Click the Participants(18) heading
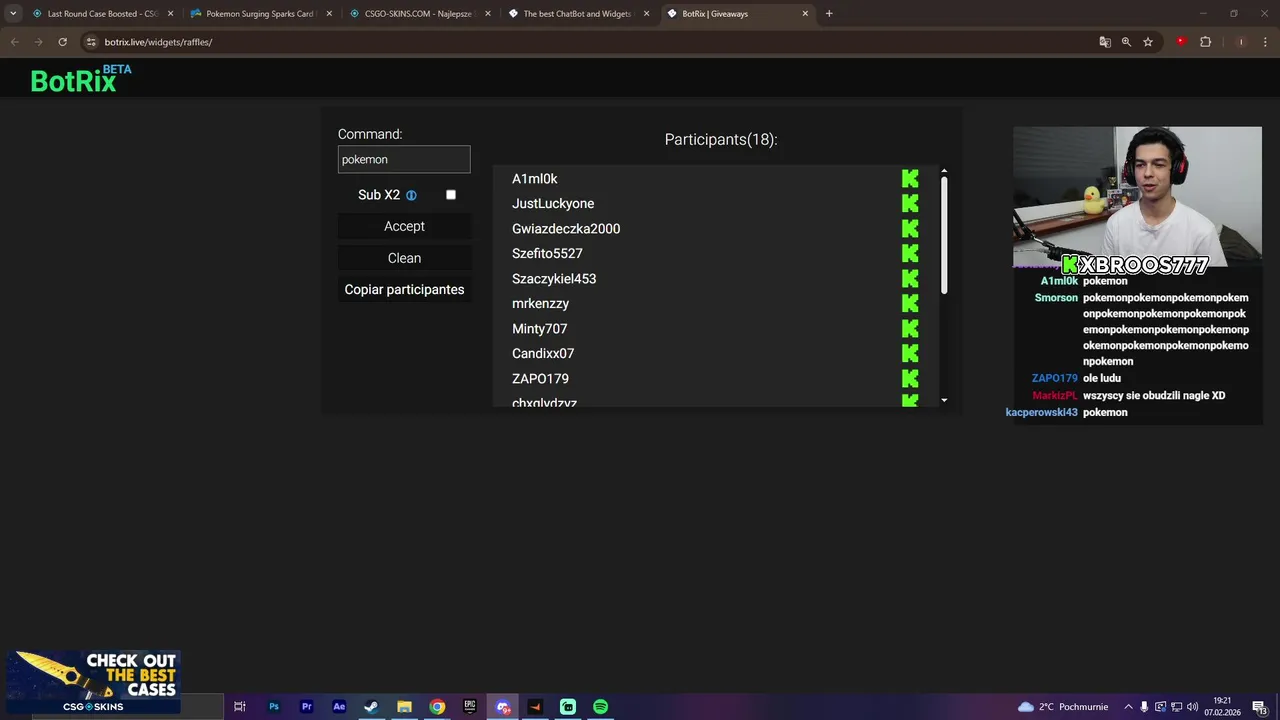 click(x=721, y=140)
